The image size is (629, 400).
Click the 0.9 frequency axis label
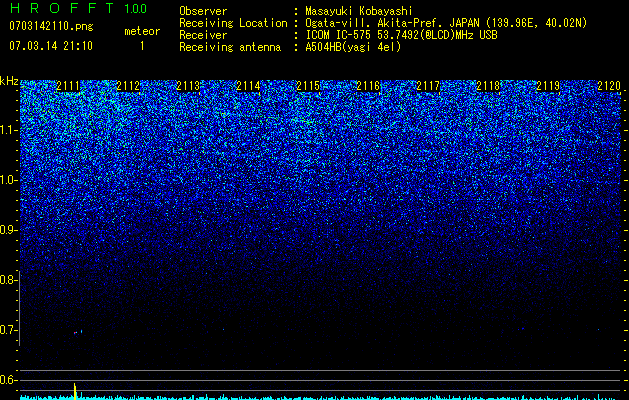coord(8,230)
